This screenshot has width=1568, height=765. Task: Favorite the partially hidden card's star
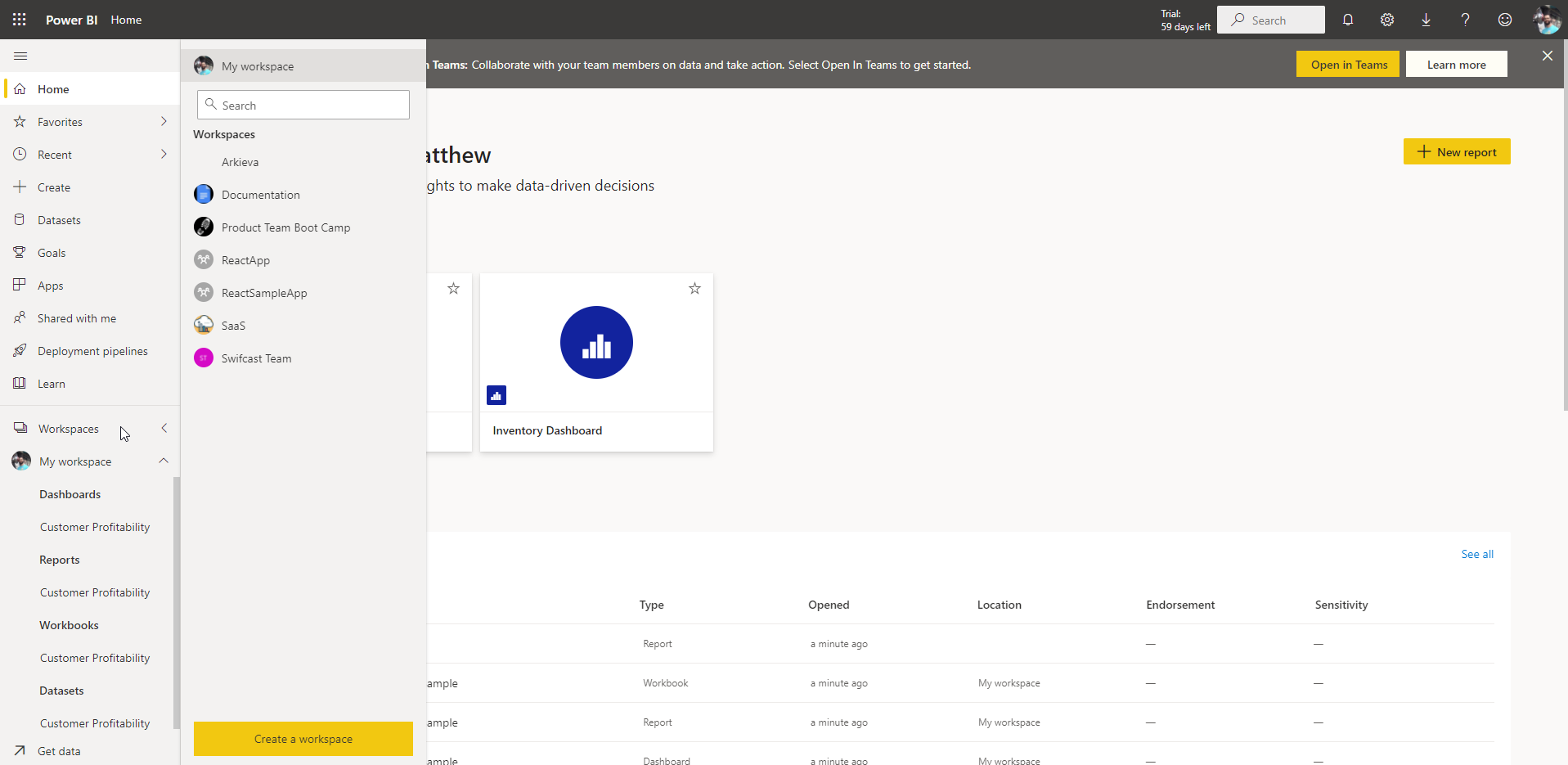(x=453, y=288)
